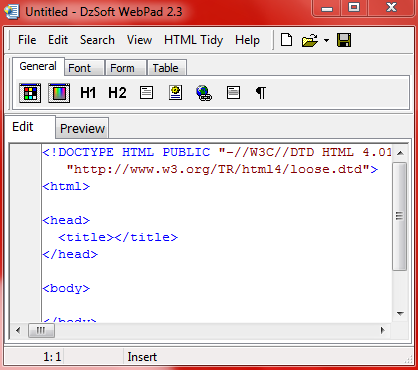Open the Help menu
The image size is (418, 370).
[247, 40]
